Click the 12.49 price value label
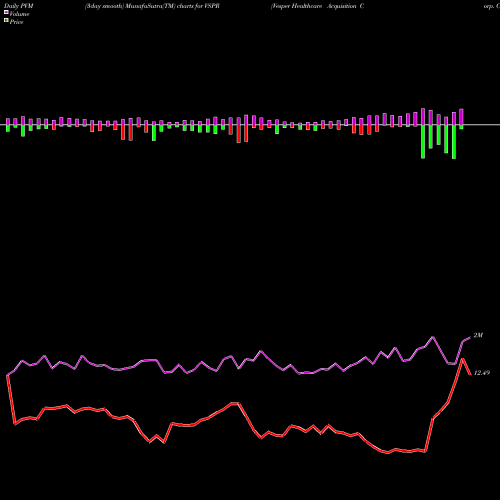The image size is (500, 500). pyautogui.click(x=482, y=373)
